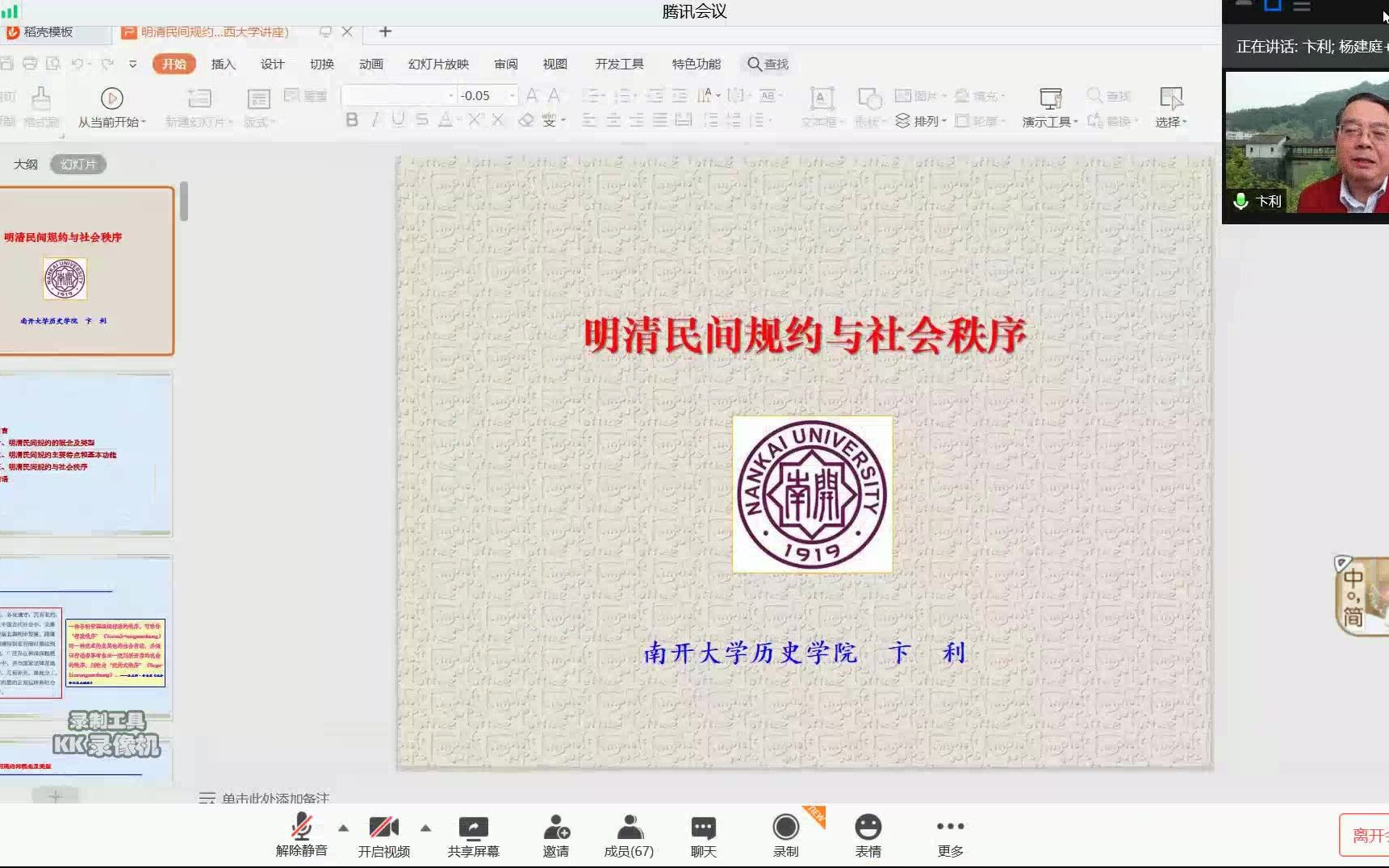This screenshot has width=1389, height=868.
Task: Toggle italic formatting
Action: 375,120
